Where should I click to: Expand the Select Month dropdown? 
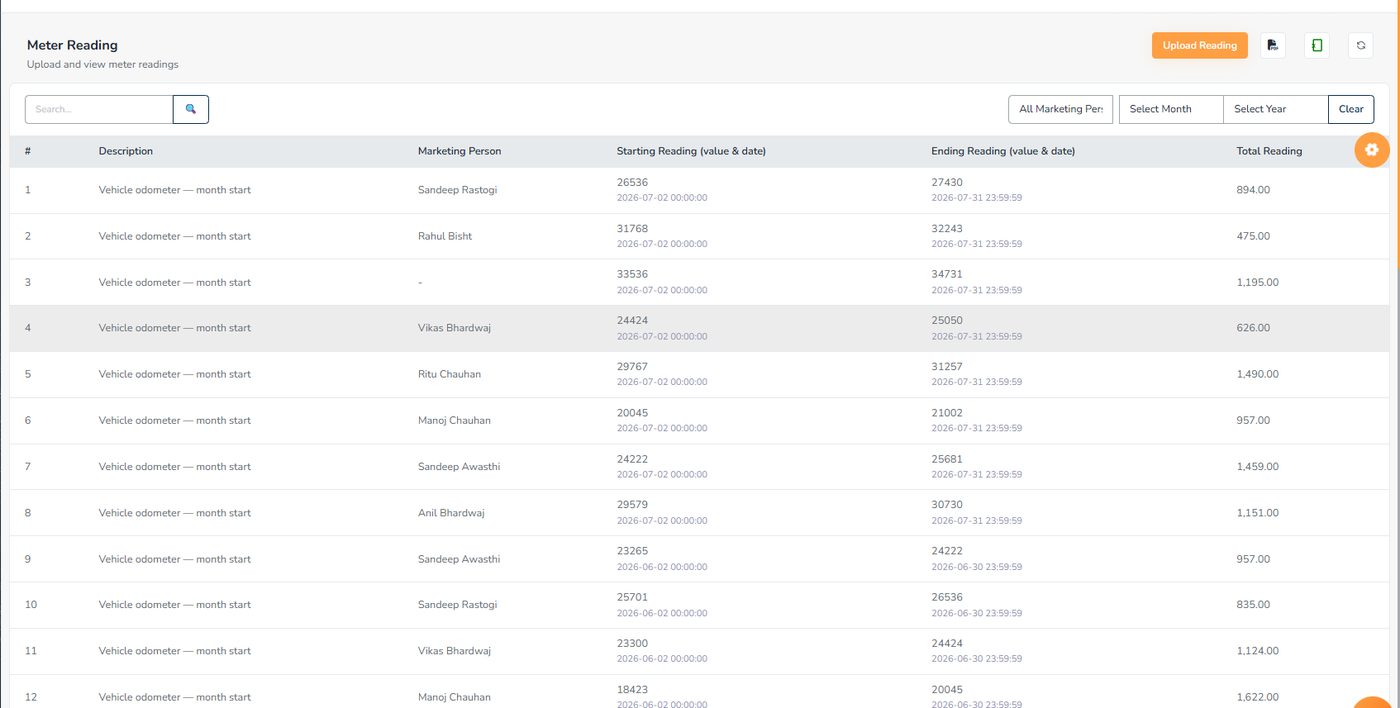tap(1171, 109)
